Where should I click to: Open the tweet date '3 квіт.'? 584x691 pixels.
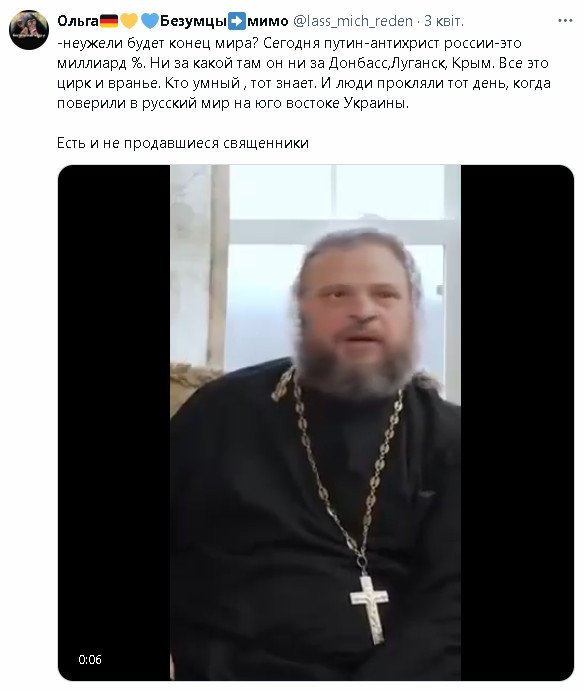point(444,21)
